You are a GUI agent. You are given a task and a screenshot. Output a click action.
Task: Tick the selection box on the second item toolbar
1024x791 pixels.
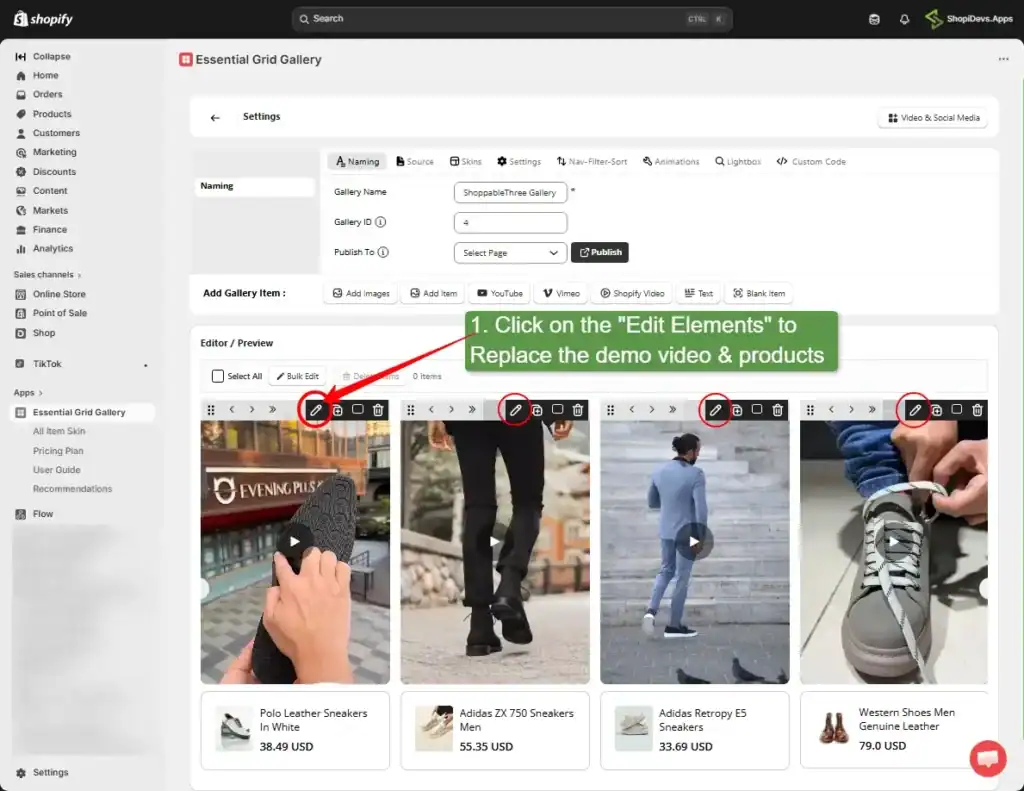[557, 410]
